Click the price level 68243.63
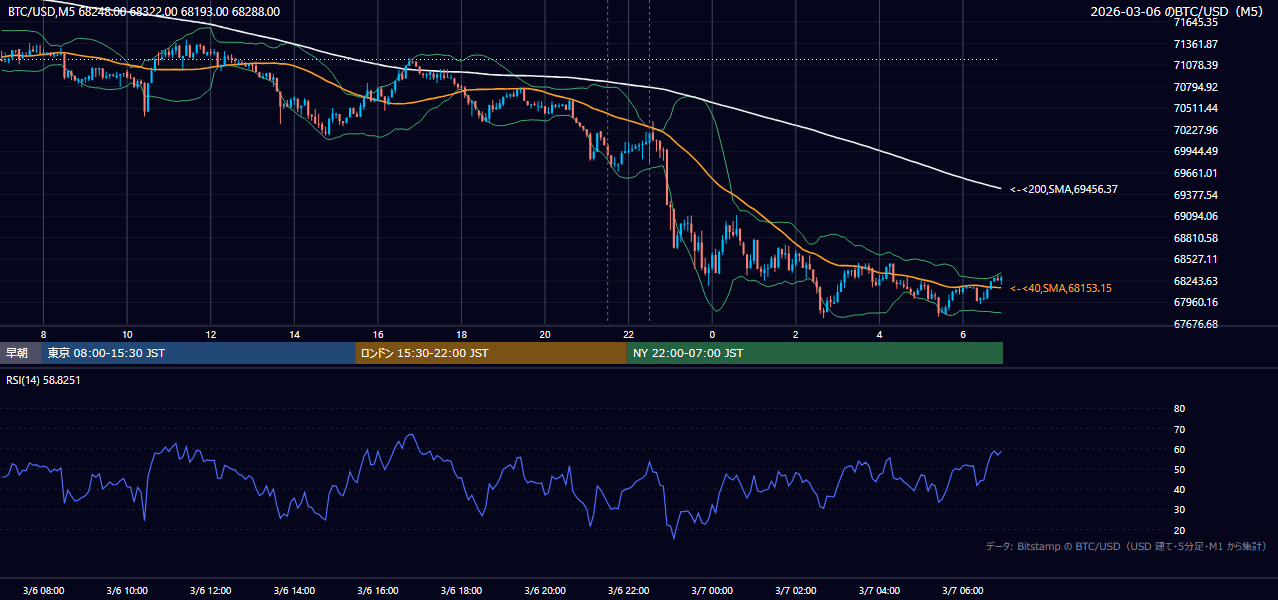 coord(1196,281)
